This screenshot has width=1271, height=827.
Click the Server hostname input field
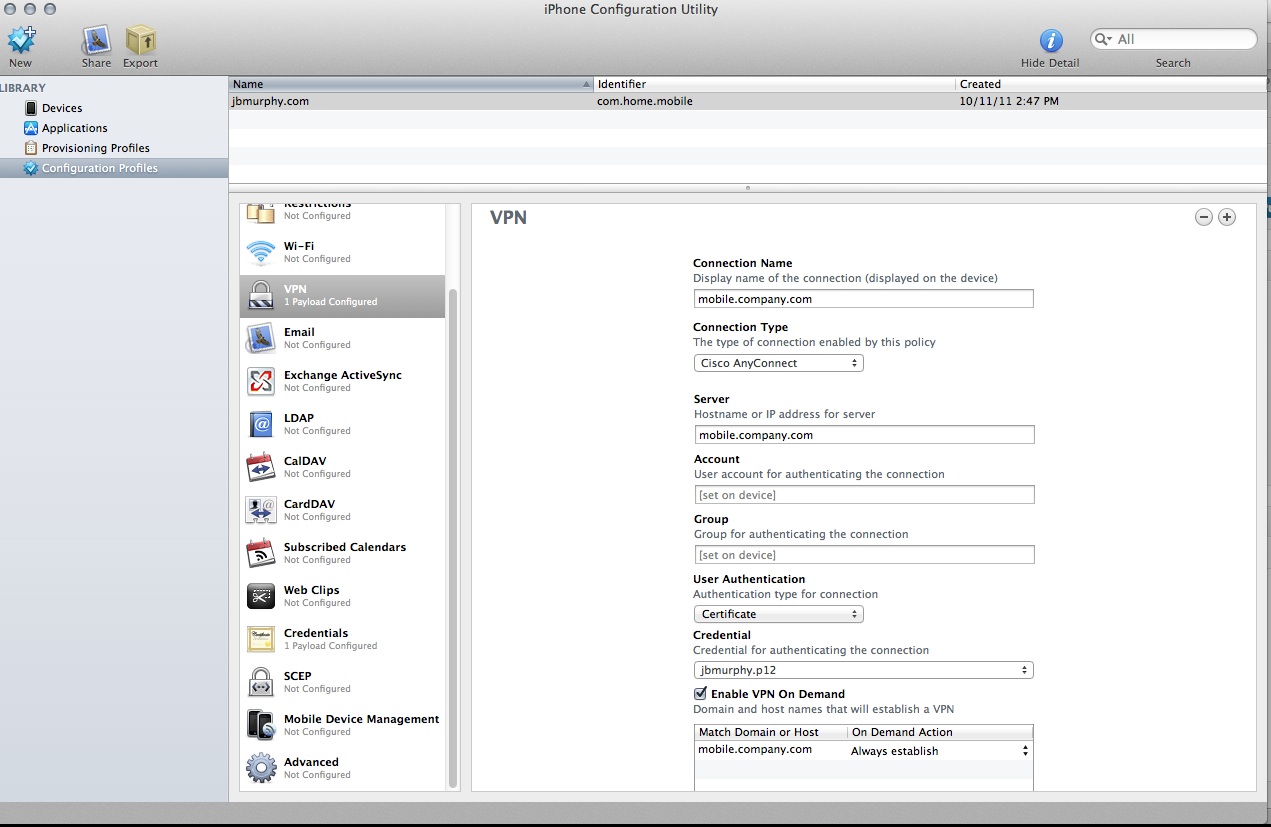(x=864, y=435)
